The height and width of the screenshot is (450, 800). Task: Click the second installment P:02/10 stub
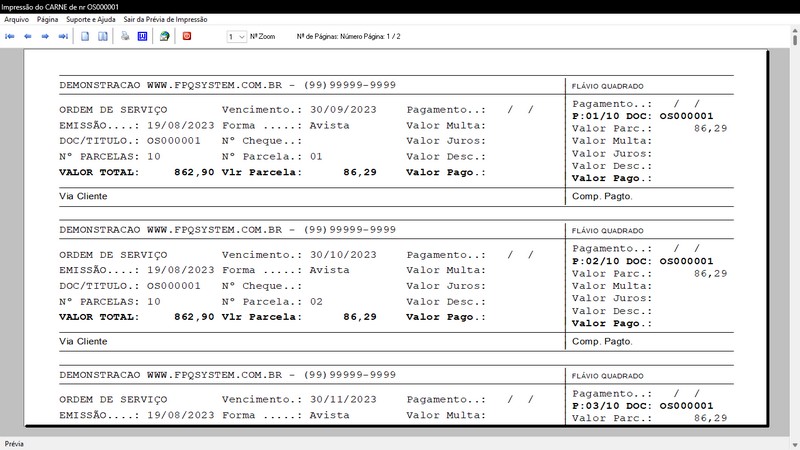[641, 260]
